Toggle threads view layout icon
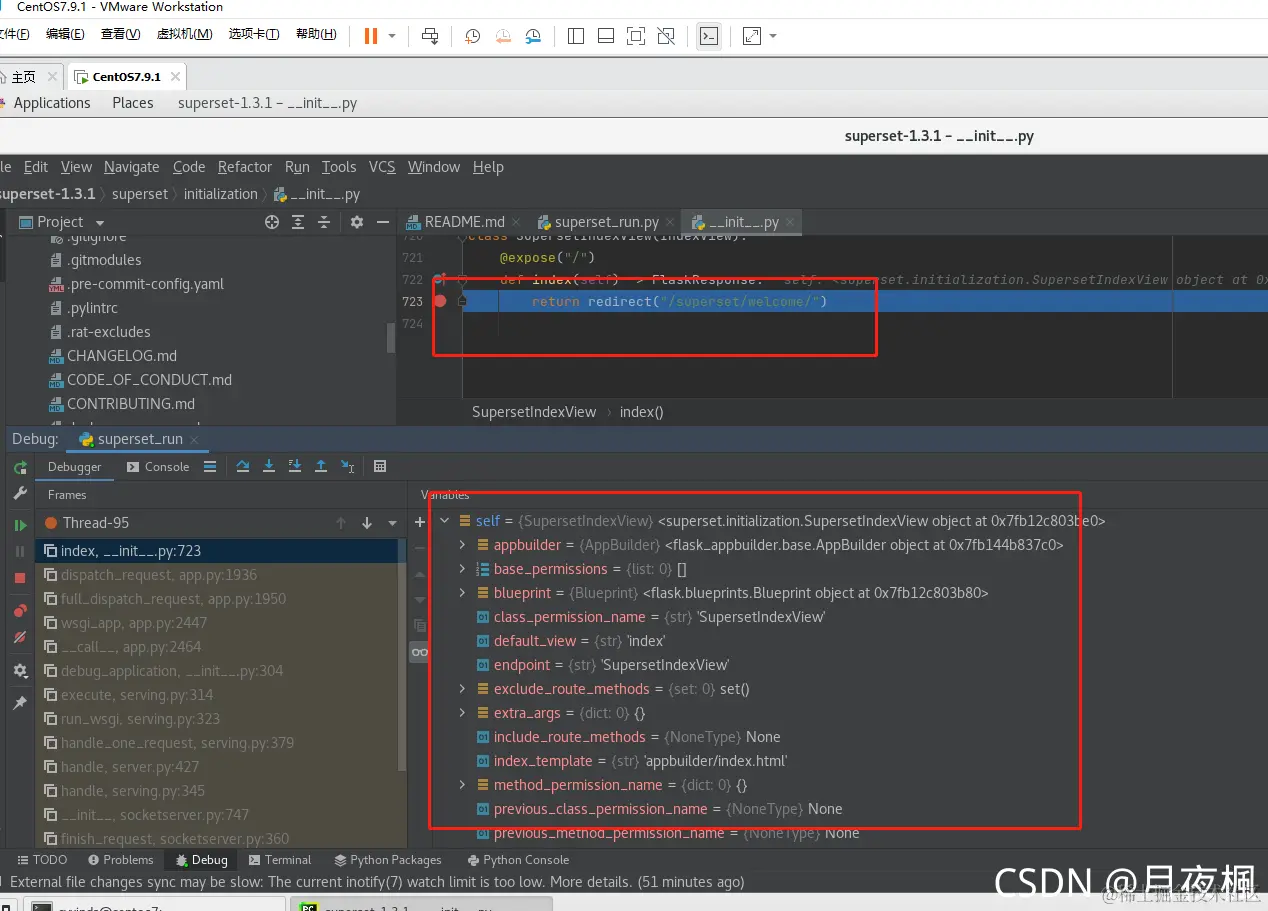Image resolution: width=1268 pixels, height=911 pixels. pos(210,466)
